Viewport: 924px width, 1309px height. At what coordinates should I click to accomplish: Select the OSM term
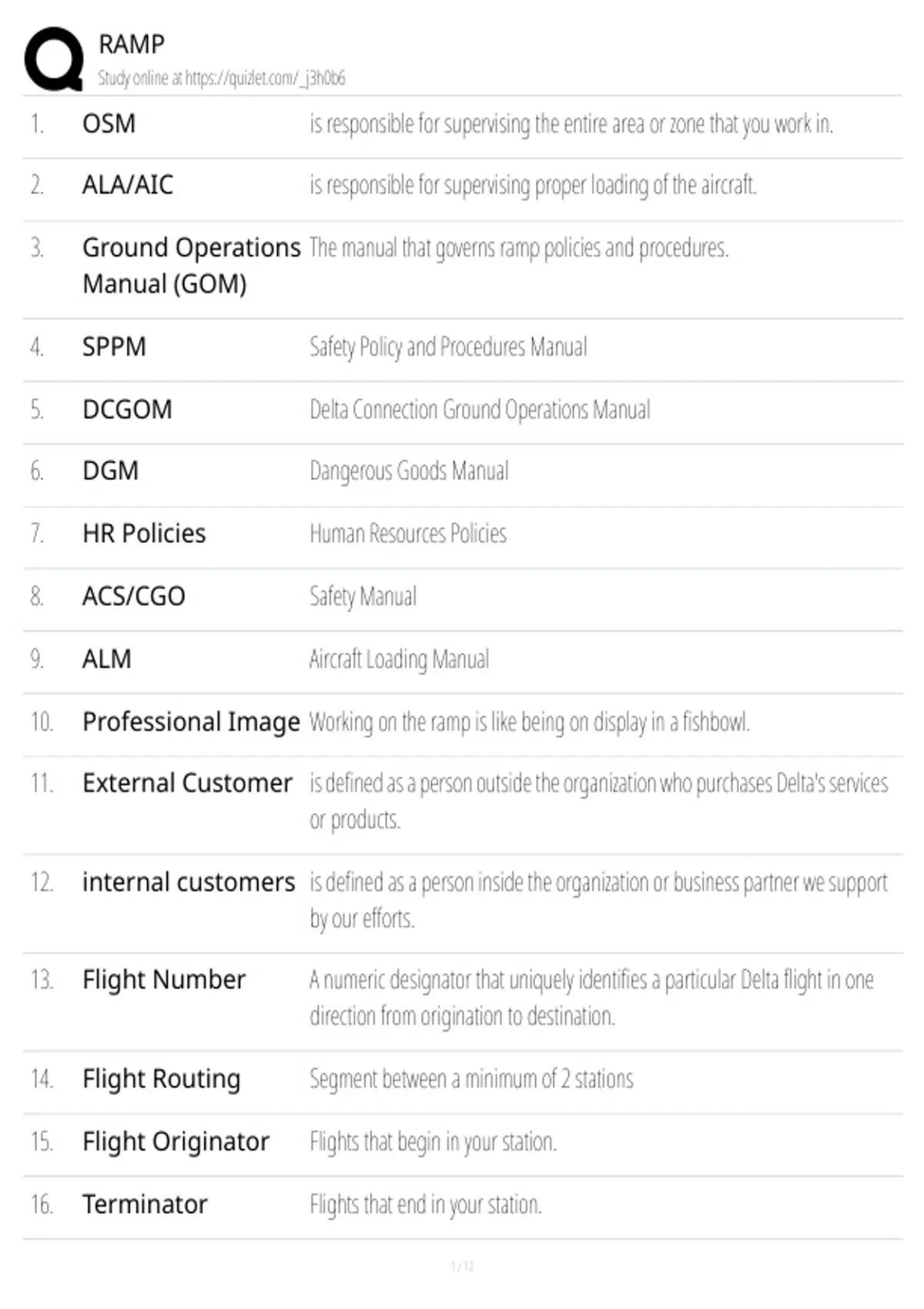[109, 123]
